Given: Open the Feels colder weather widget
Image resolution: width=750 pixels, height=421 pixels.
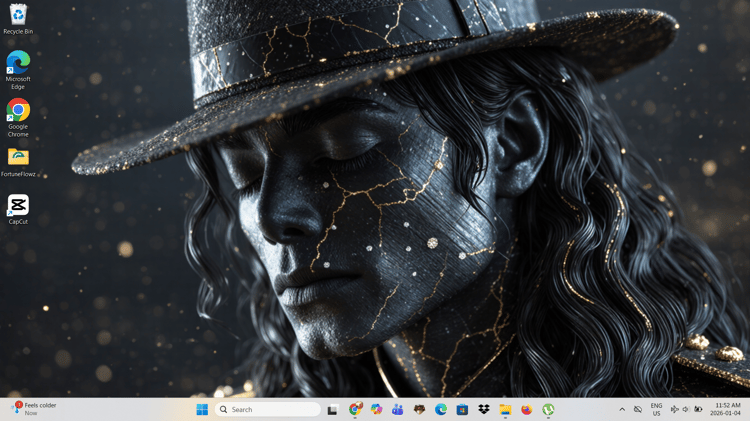Looking at the screenshot, I should [34, 409].
